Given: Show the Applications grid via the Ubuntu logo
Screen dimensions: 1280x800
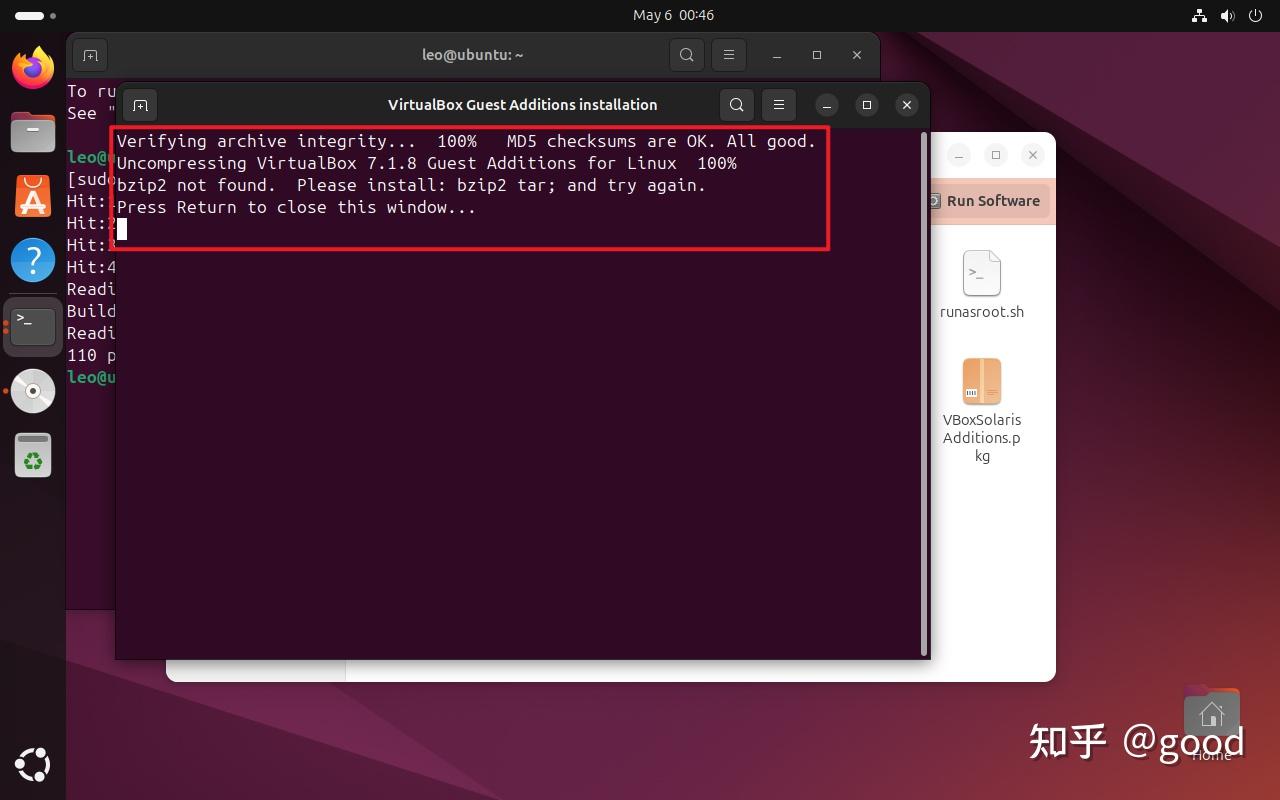Looking at the screenshot, I should 32,765.
